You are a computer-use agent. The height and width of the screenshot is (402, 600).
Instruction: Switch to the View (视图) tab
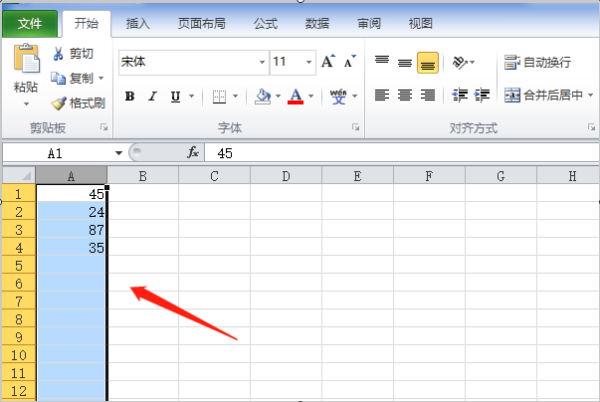click(x=421, y=24)
